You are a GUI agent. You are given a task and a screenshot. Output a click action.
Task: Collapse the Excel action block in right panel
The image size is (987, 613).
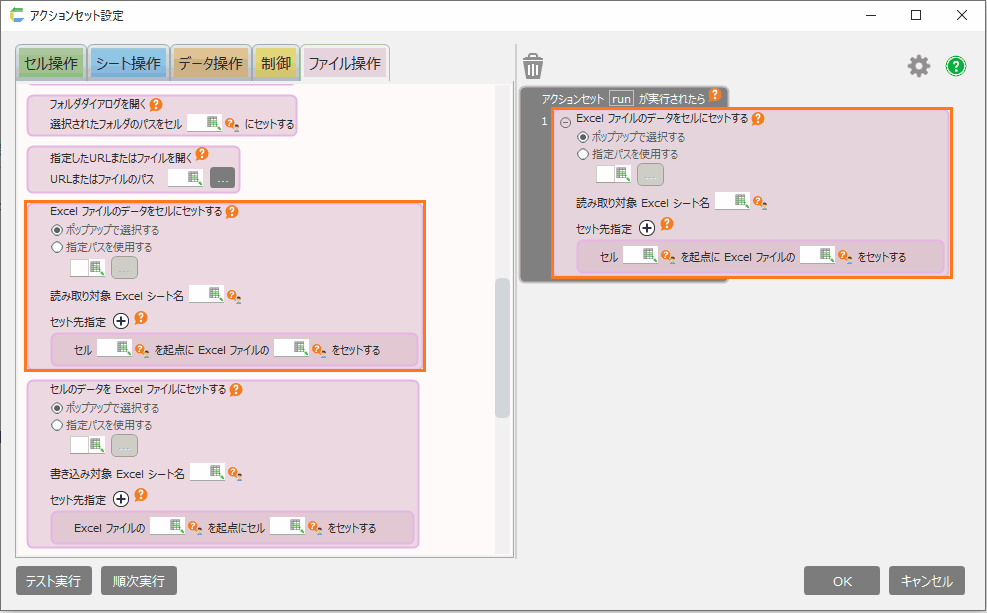(565, 121)
